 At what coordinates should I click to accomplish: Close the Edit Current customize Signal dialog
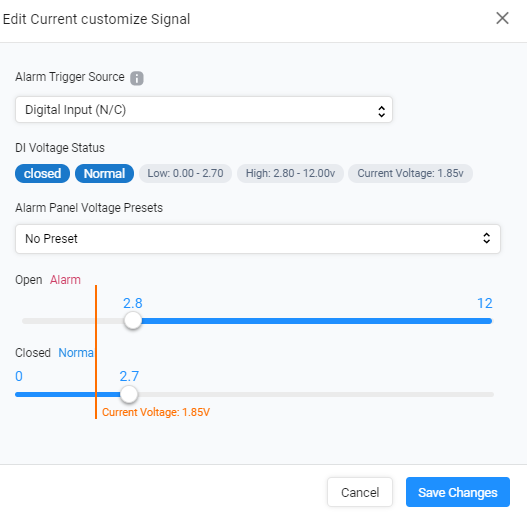[x=502, y=18]
